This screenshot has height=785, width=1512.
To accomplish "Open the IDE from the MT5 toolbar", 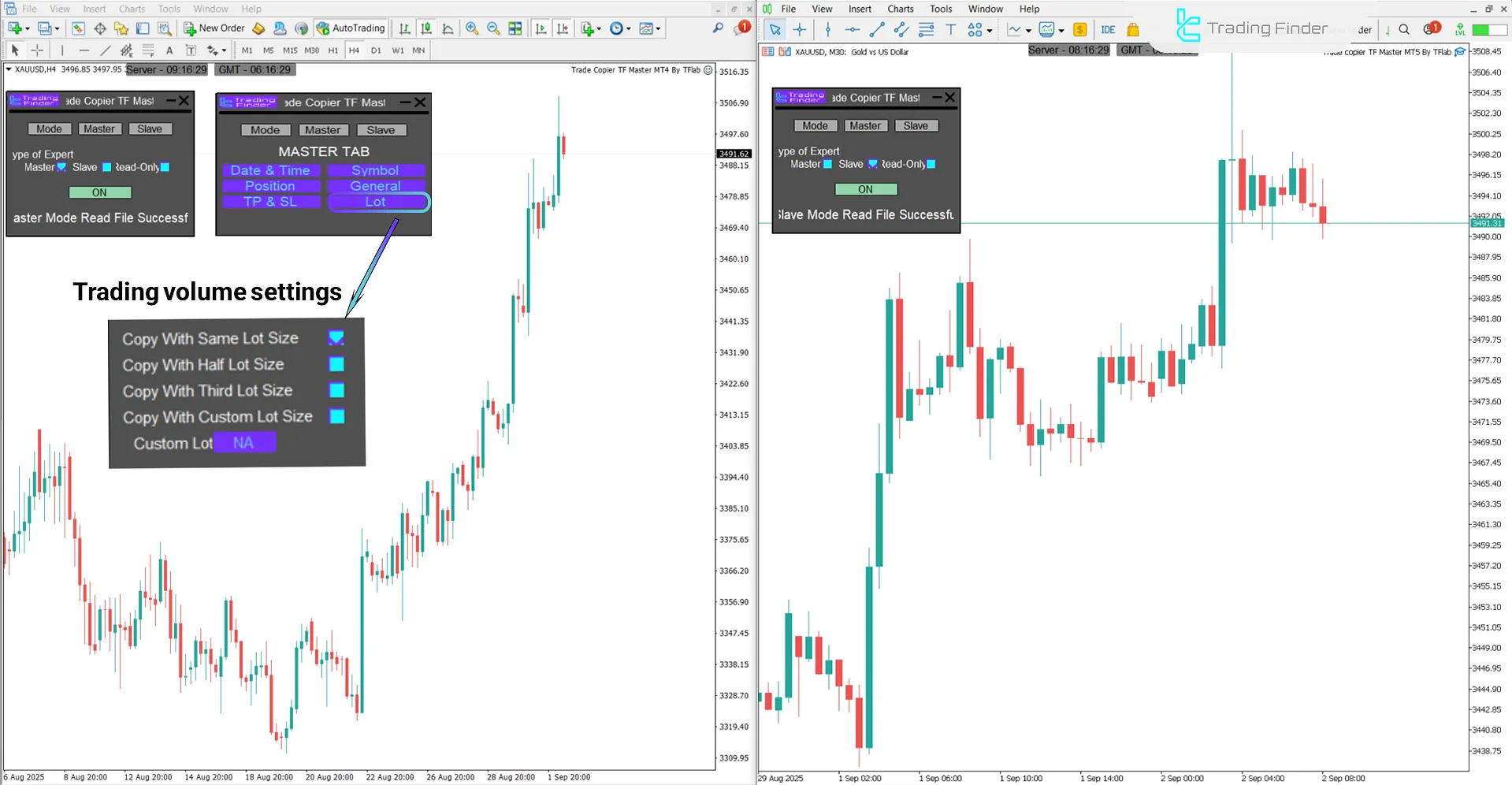I will [x=1108, y=30].
